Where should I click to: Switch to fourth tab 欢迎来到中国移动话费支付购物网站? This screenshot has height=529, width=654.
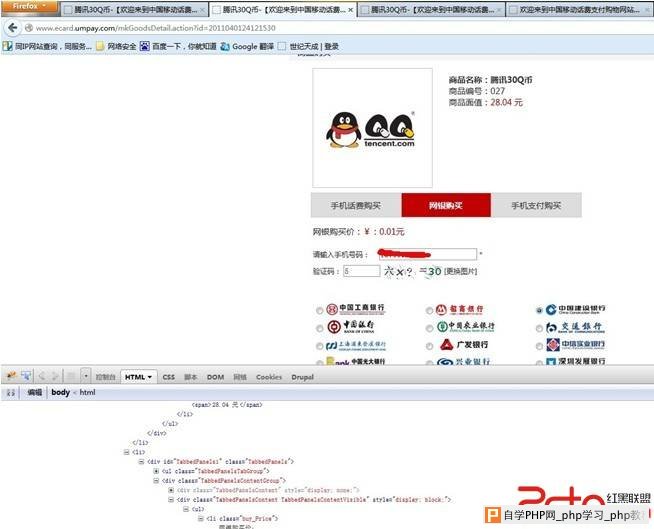pyautogui.click(x=580, y=9)
